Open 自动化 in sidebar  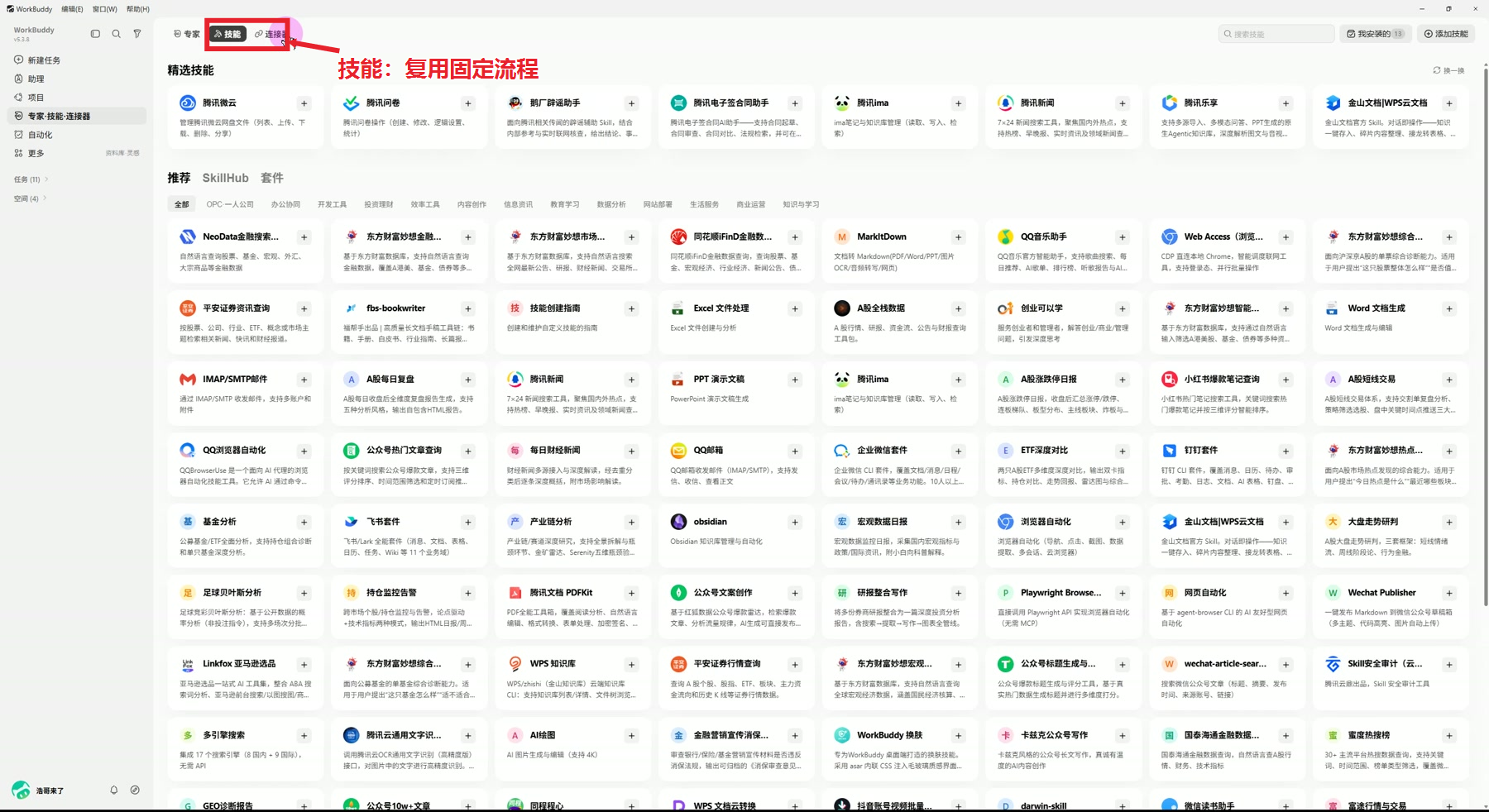[76, 135]
